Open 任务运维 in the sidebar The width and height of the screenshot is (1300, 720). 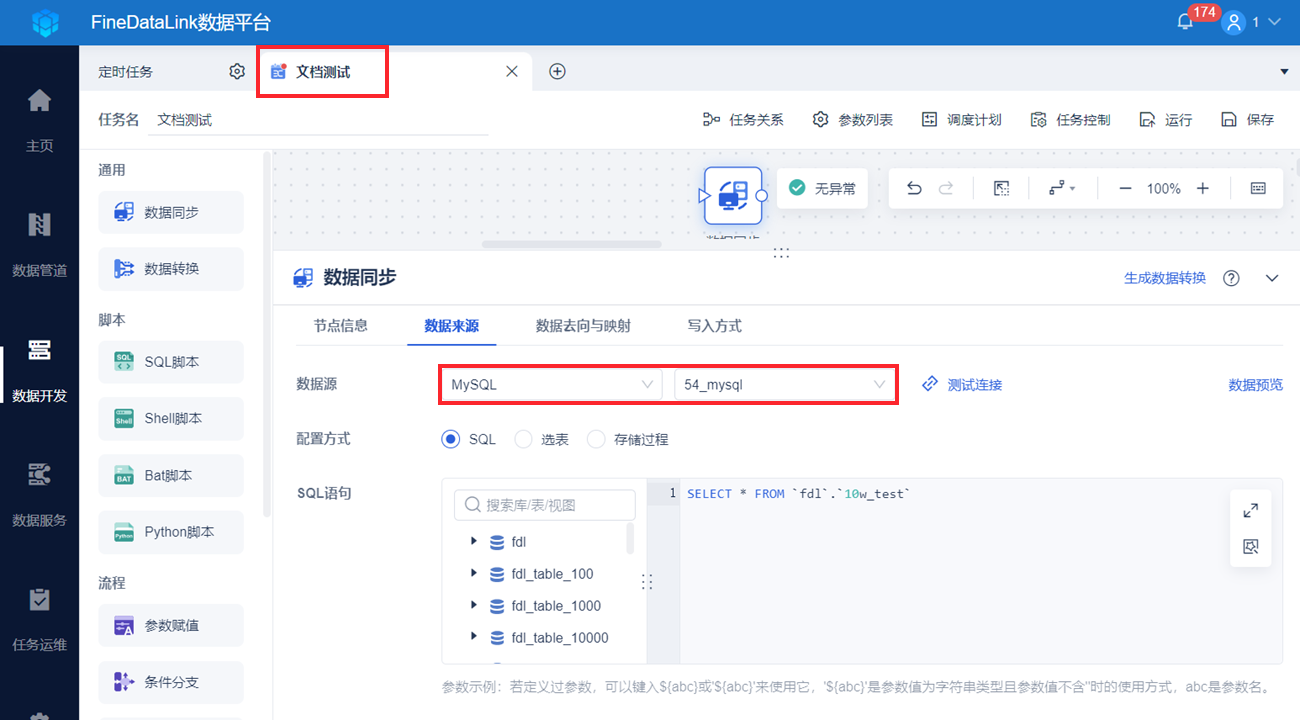click(x=39, y=620)
